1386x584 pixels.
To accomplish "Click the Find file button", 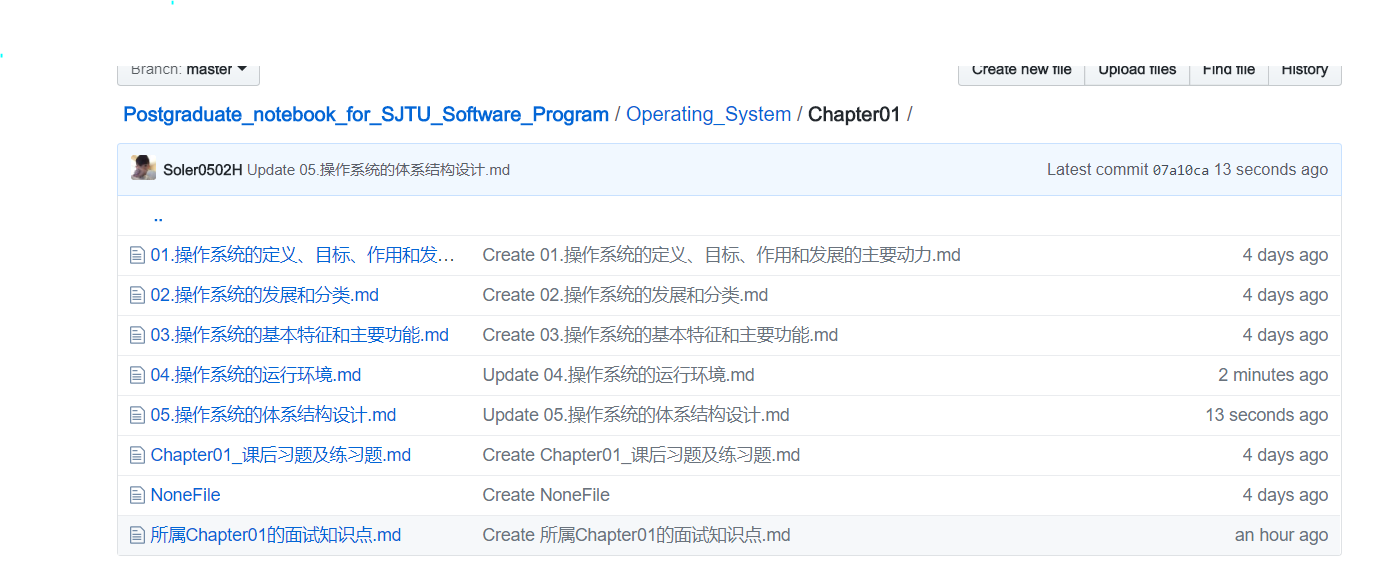I will [x=1229, y=70].
